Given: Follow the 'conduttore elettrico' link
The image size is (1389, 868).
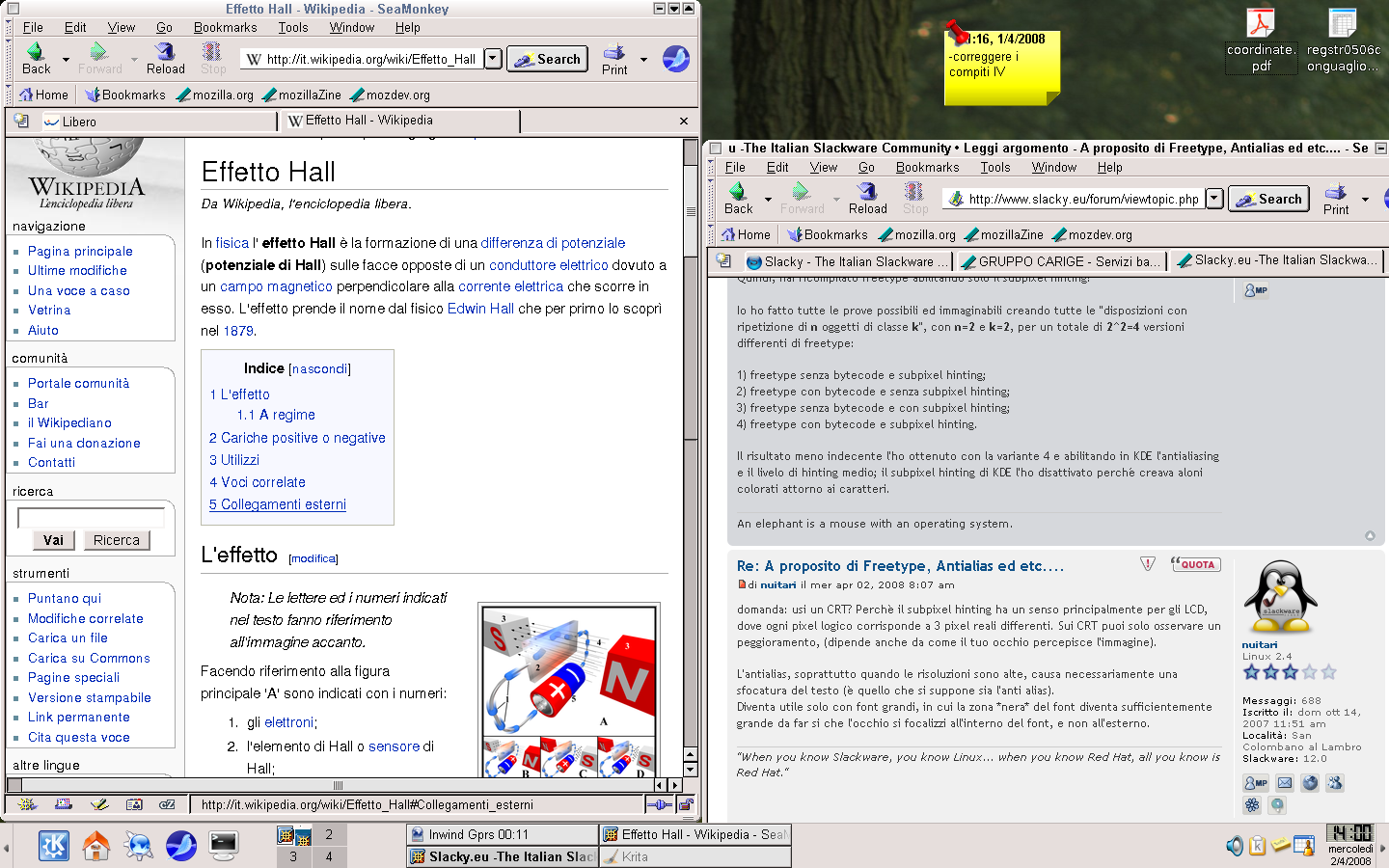Looking at the screenshot, I should click(x=549, y=265).
